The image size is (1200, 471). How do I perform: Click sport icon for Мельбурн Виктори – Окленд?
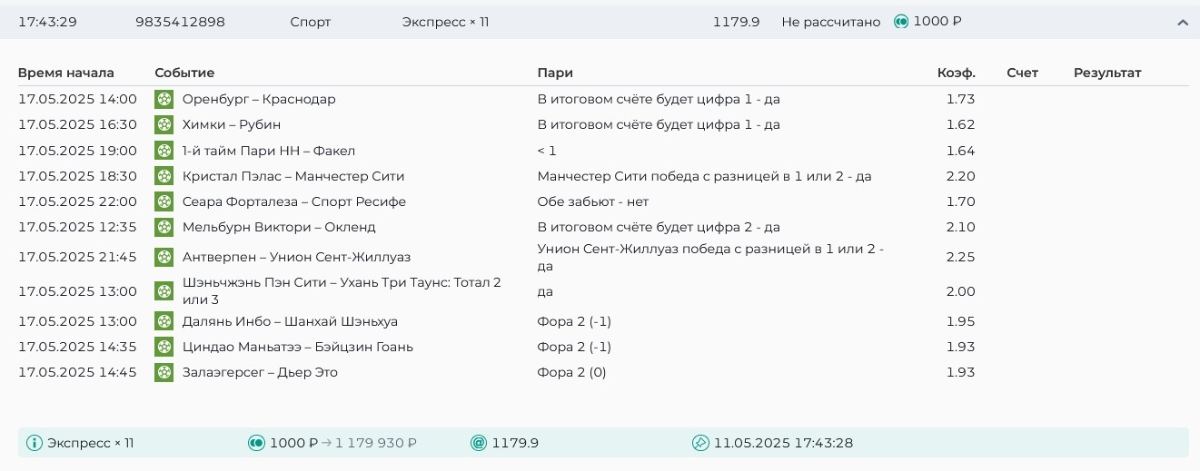[x=164, y=227]
